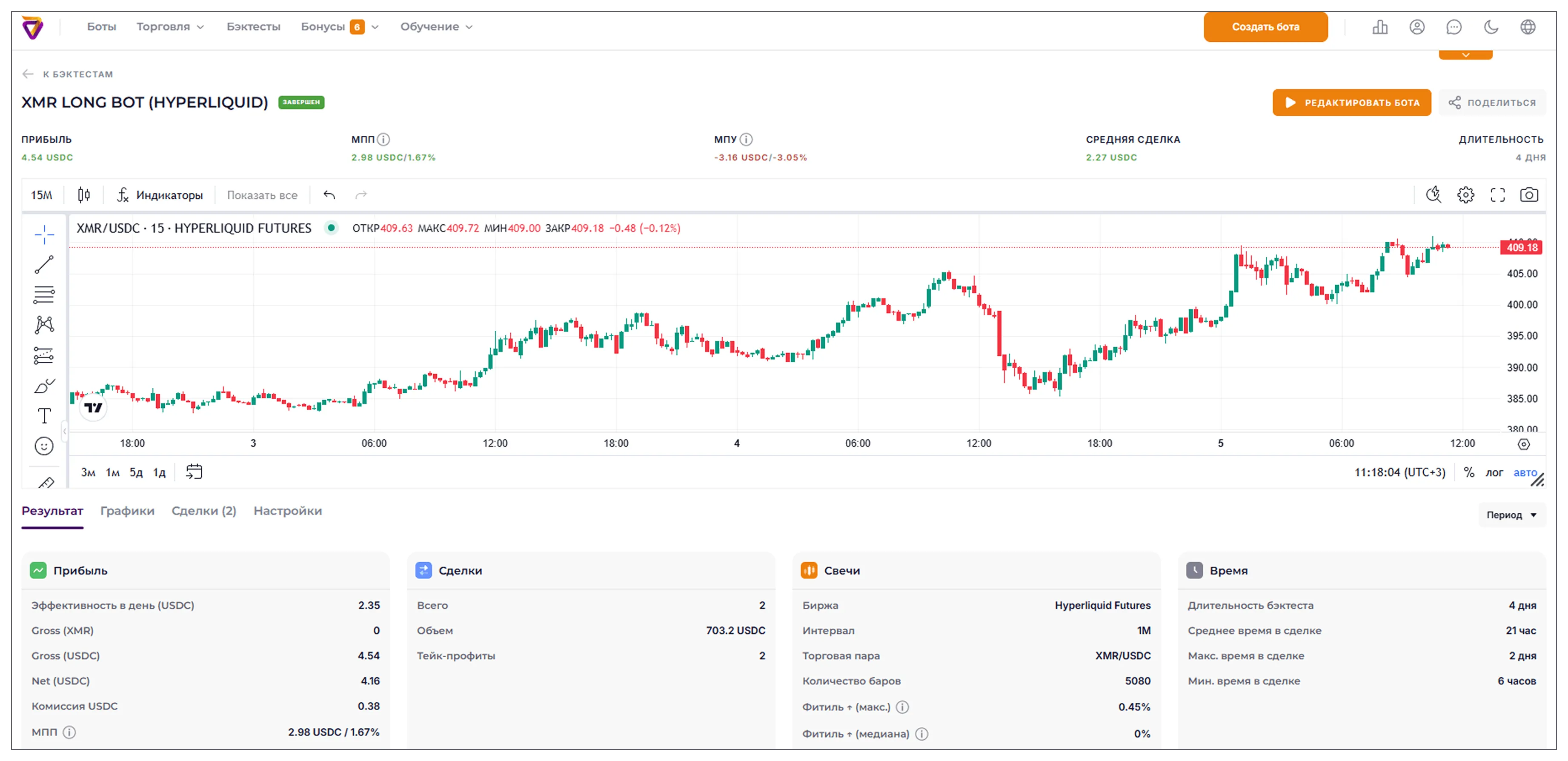The image size is (1568, 761).
Task: Open the language globe icon
Action: (x=1528, y=27)
